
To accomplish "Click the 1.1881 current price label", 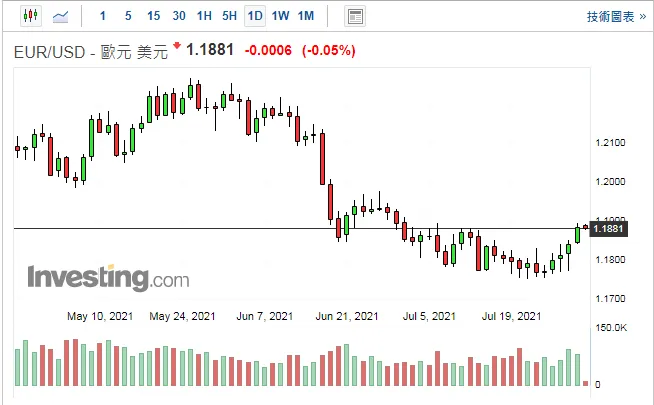I will 609,229.
